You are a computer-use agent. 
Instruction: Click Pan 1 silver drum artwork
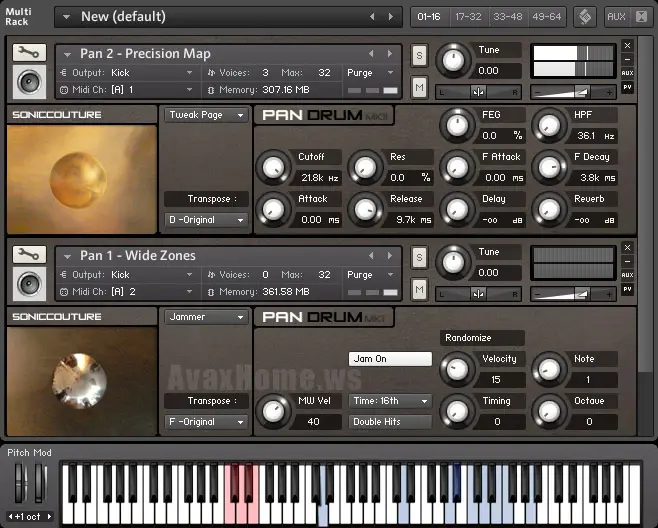(x=82, y=382)
